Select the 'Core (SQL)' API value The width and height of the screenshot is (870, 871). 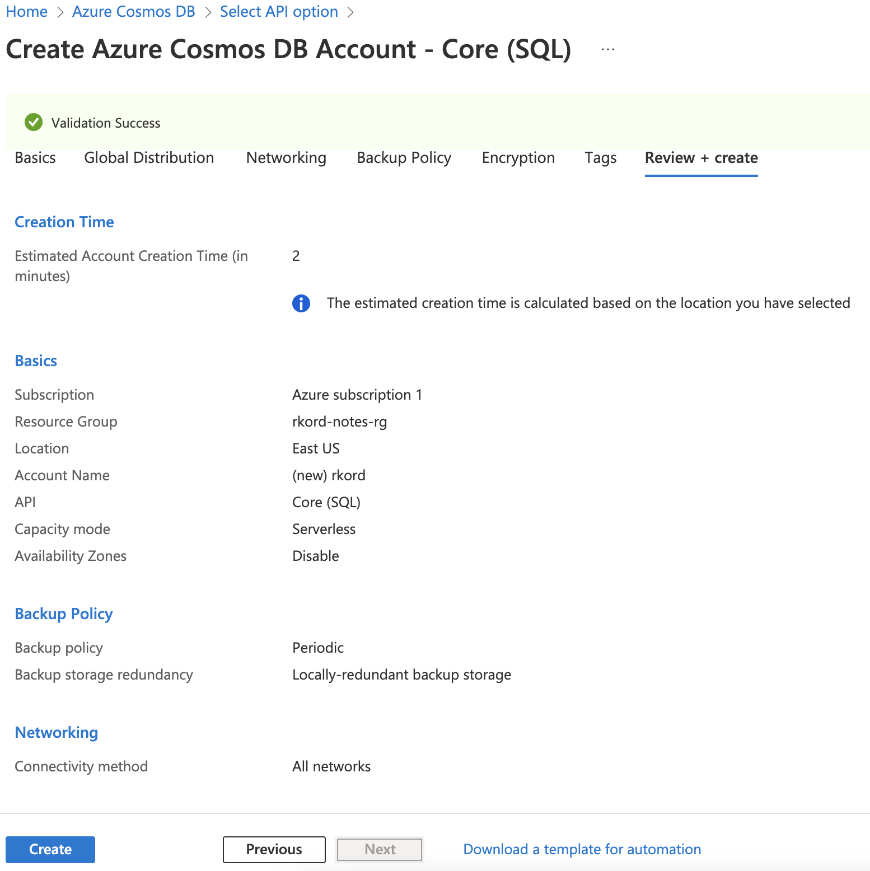click(326, 502)
